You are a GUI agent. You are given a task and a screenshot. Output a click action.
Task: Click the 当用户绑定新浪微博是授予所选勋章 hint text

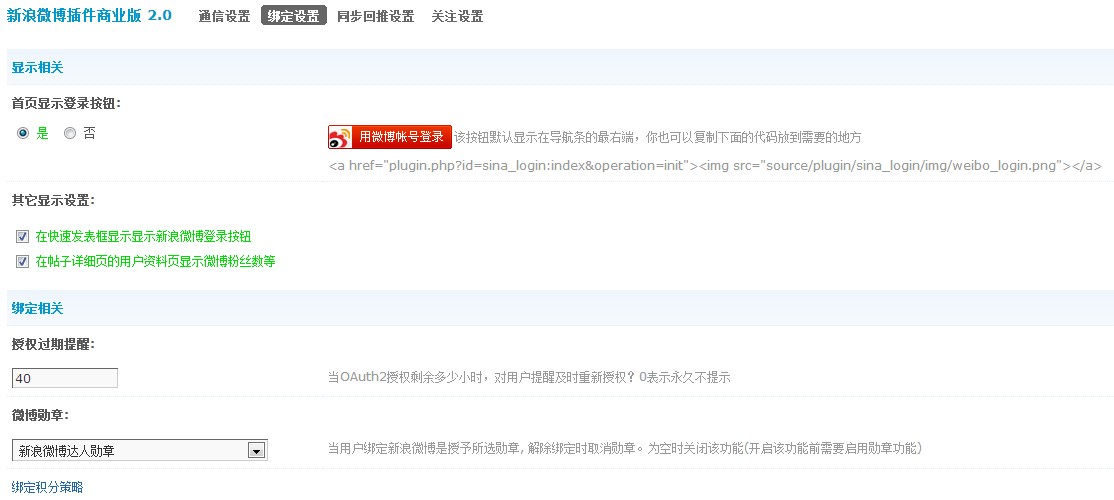[x=625, y=449]
